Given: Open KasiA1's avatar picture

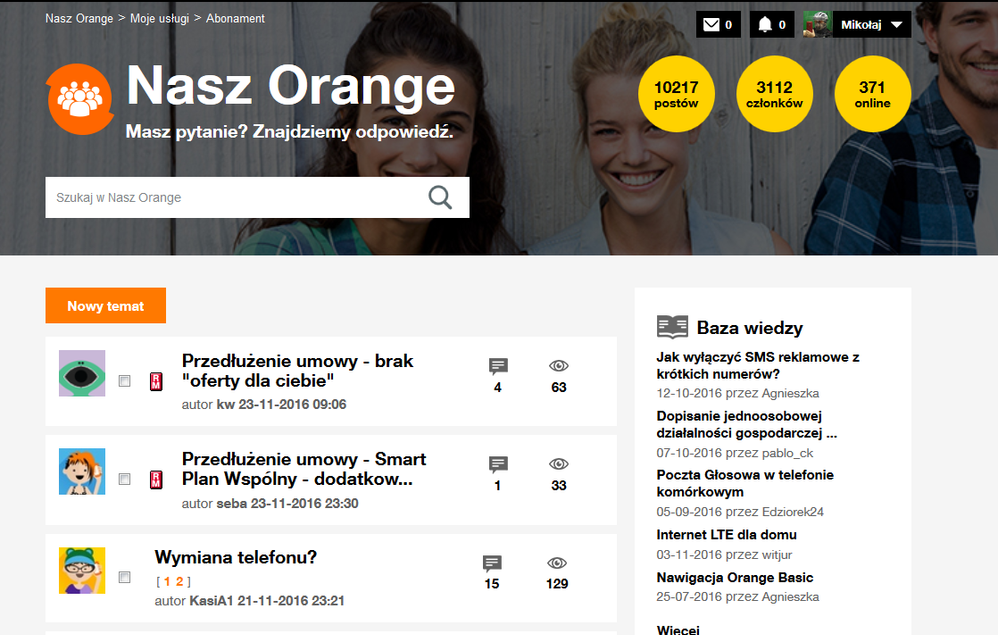Looking at the screenshot, I should [x=82, y=570].
